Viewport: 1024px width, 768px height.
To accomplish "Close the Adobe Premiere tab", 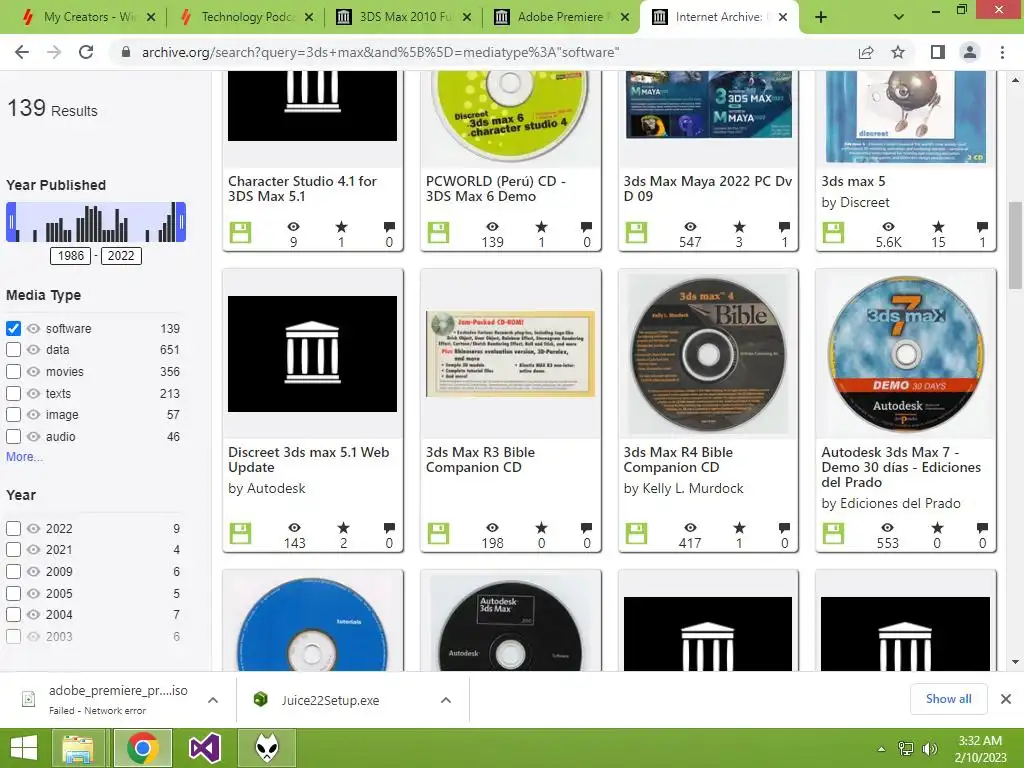I will [x=625, y=17].
